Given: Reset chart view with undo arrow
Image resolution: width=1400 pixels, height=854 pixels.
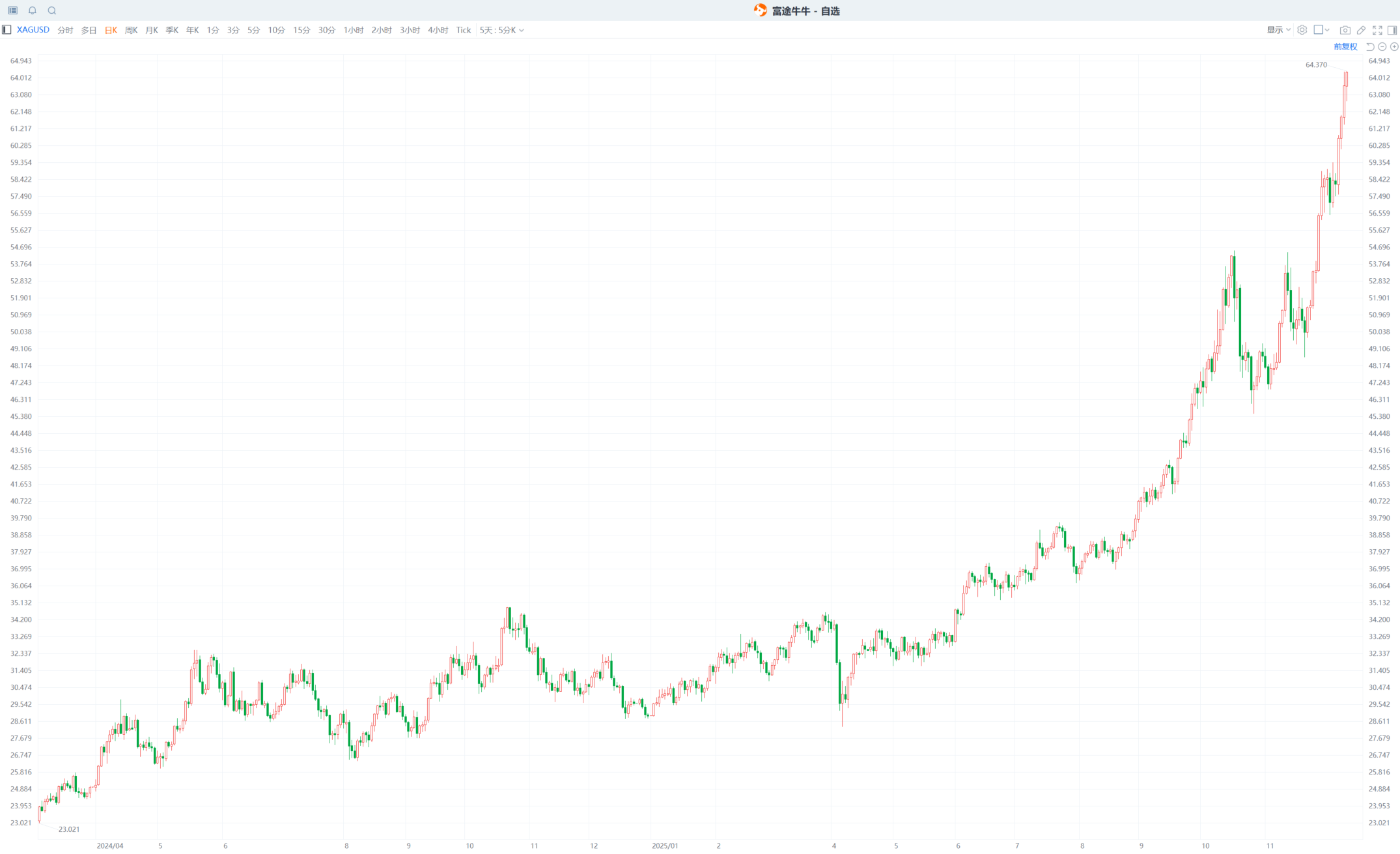Looking at the screenshot, I should (x=1370, y=47).
